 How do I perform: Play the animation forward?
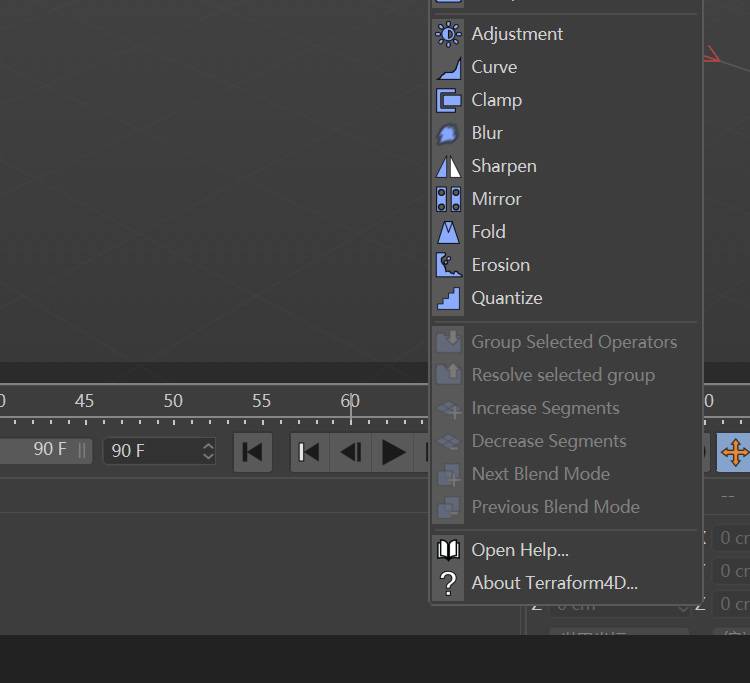click(393, 452)
